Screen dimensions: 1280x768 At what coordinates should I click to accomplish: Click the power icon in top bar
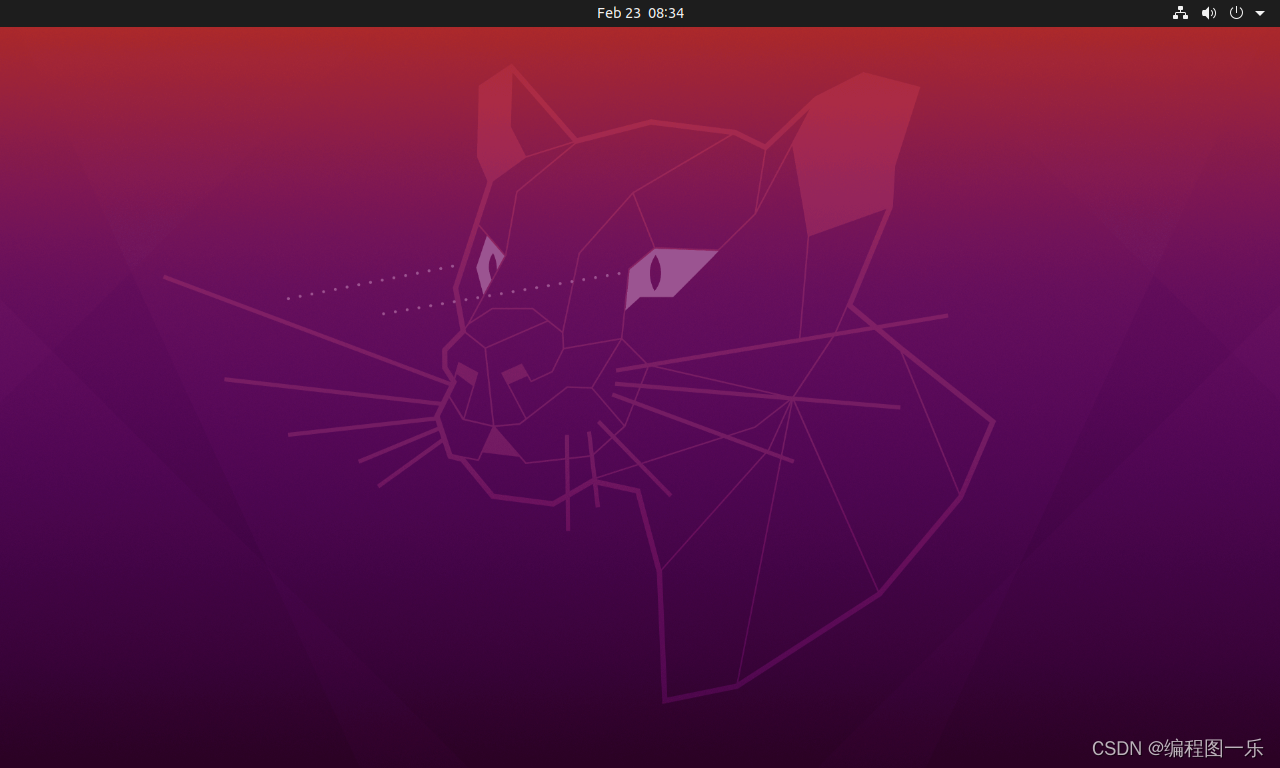click(x=1236, y=13)
